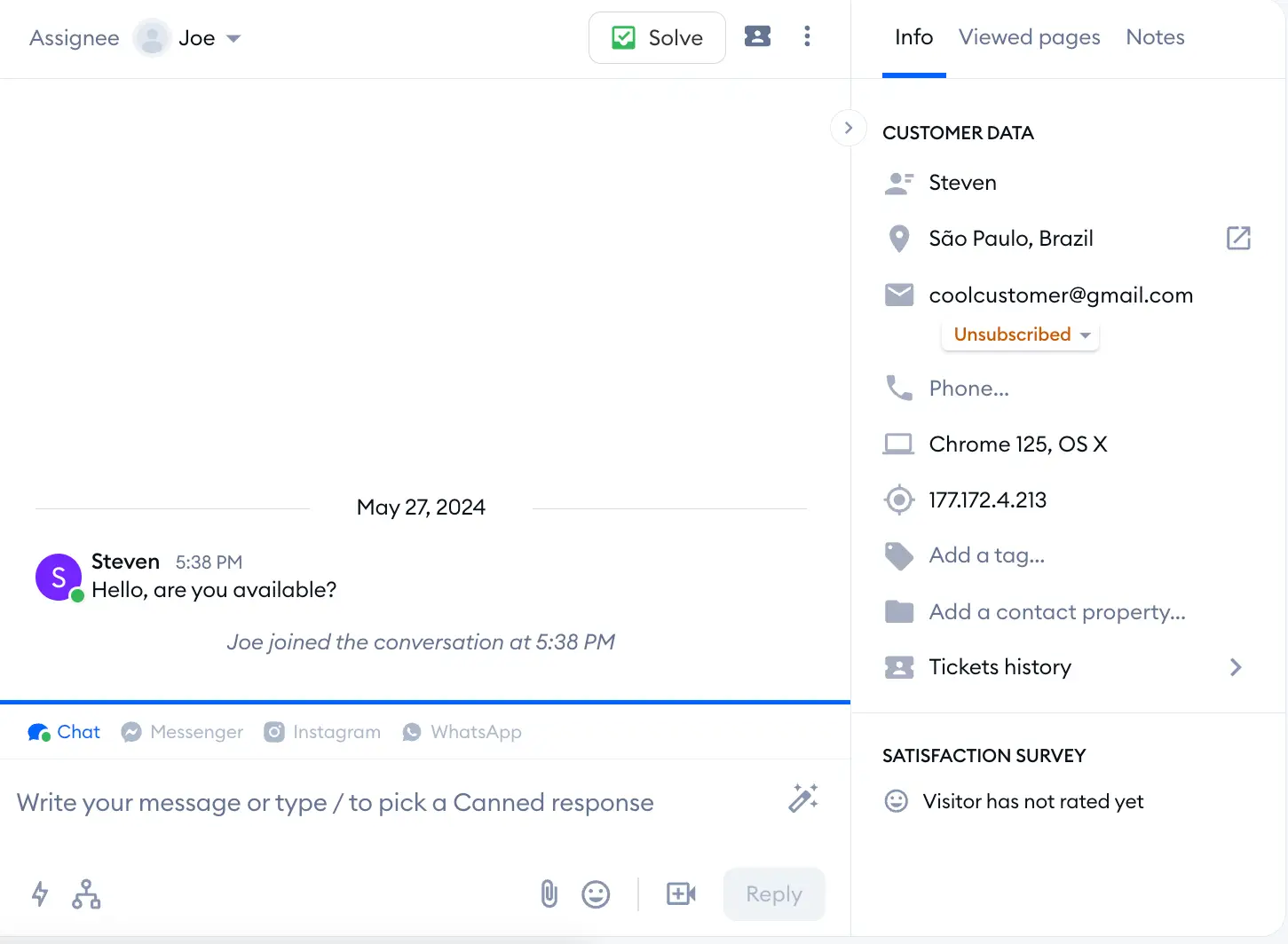Select the Instagram channel tab
Image resolution: width=1288 pixels, height=944 pixels.
coord(322,732)
